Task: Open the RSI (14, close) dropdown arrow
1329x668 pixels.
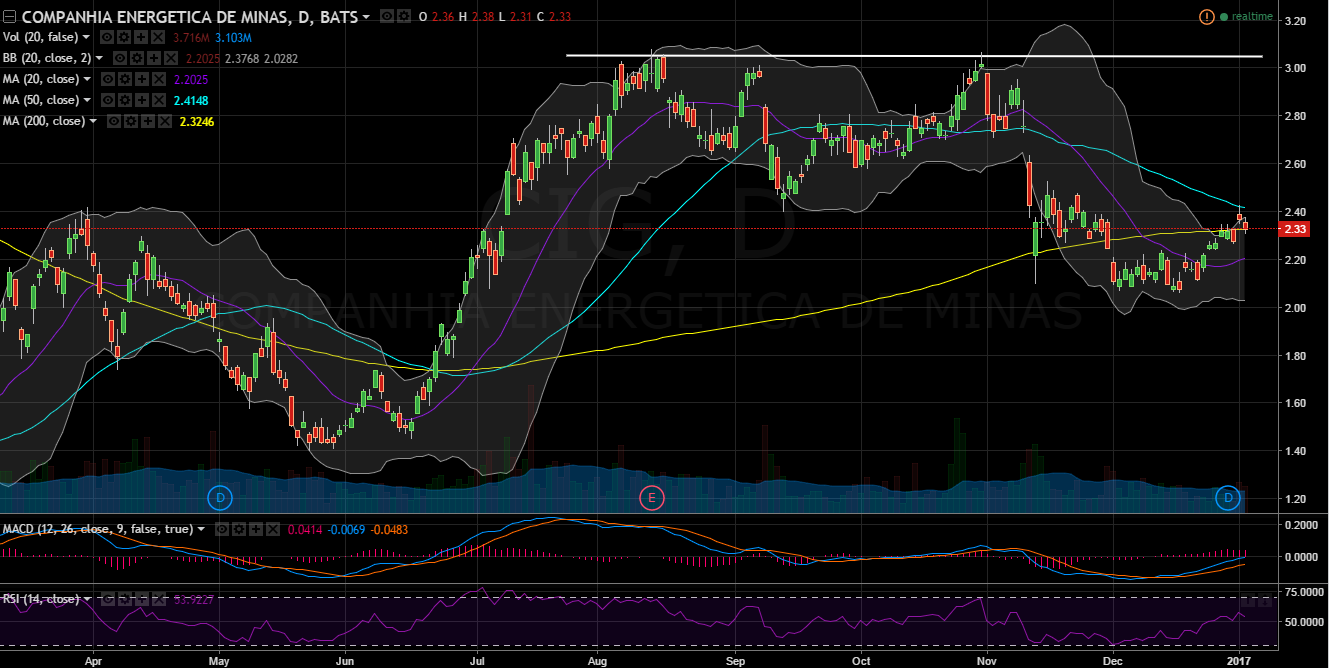Action: pyautogui.click(x=88, y=599)
